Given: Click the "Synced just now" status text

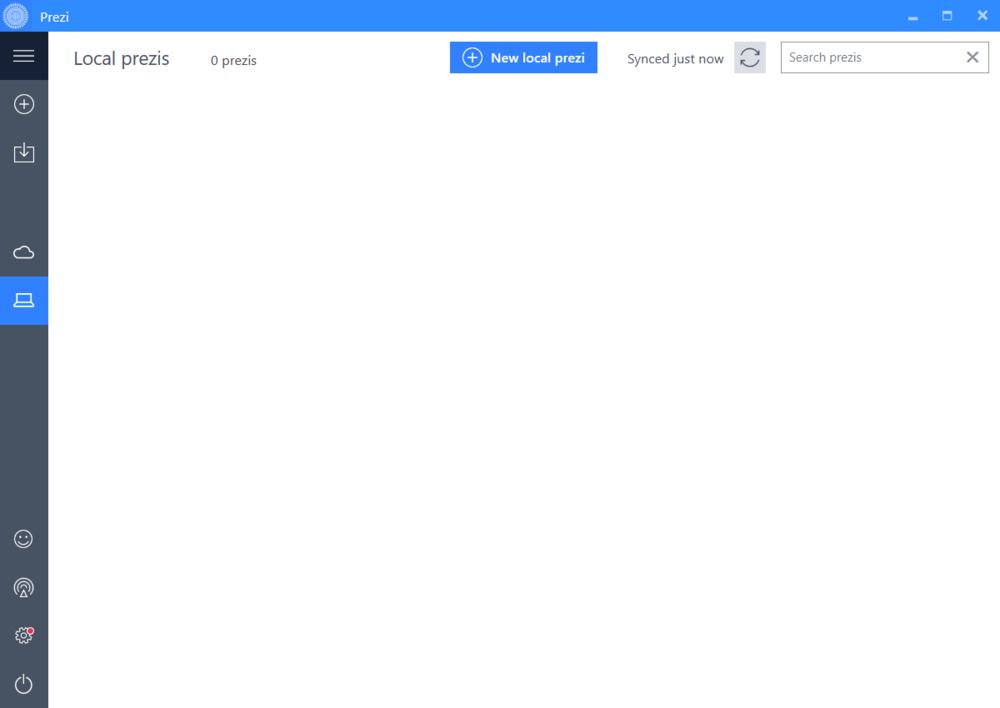Looking at the screenshot, I should click(675, 59).
